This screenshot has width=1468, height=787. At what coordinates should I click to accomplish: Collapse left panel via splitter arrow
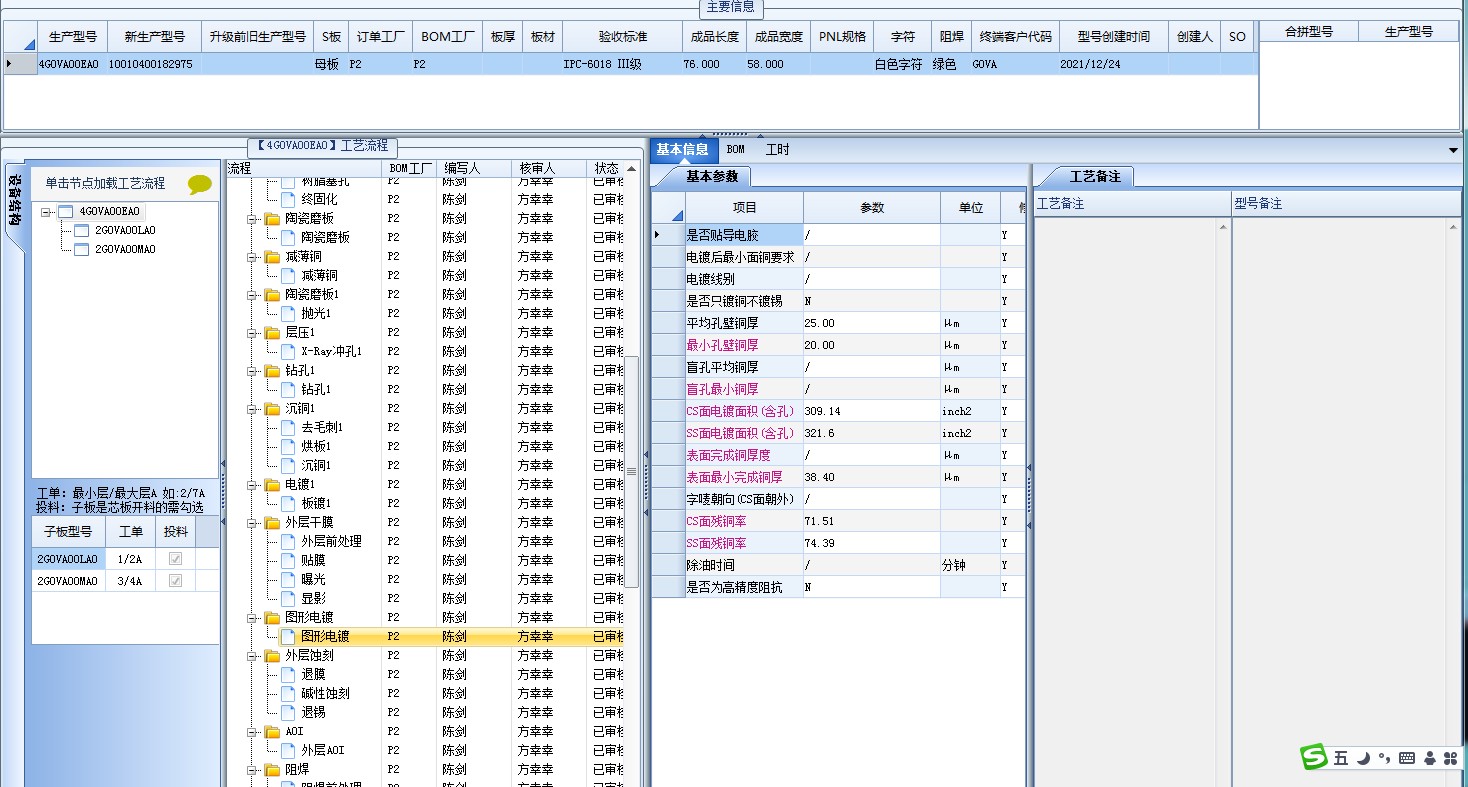[x=222, y=463]
